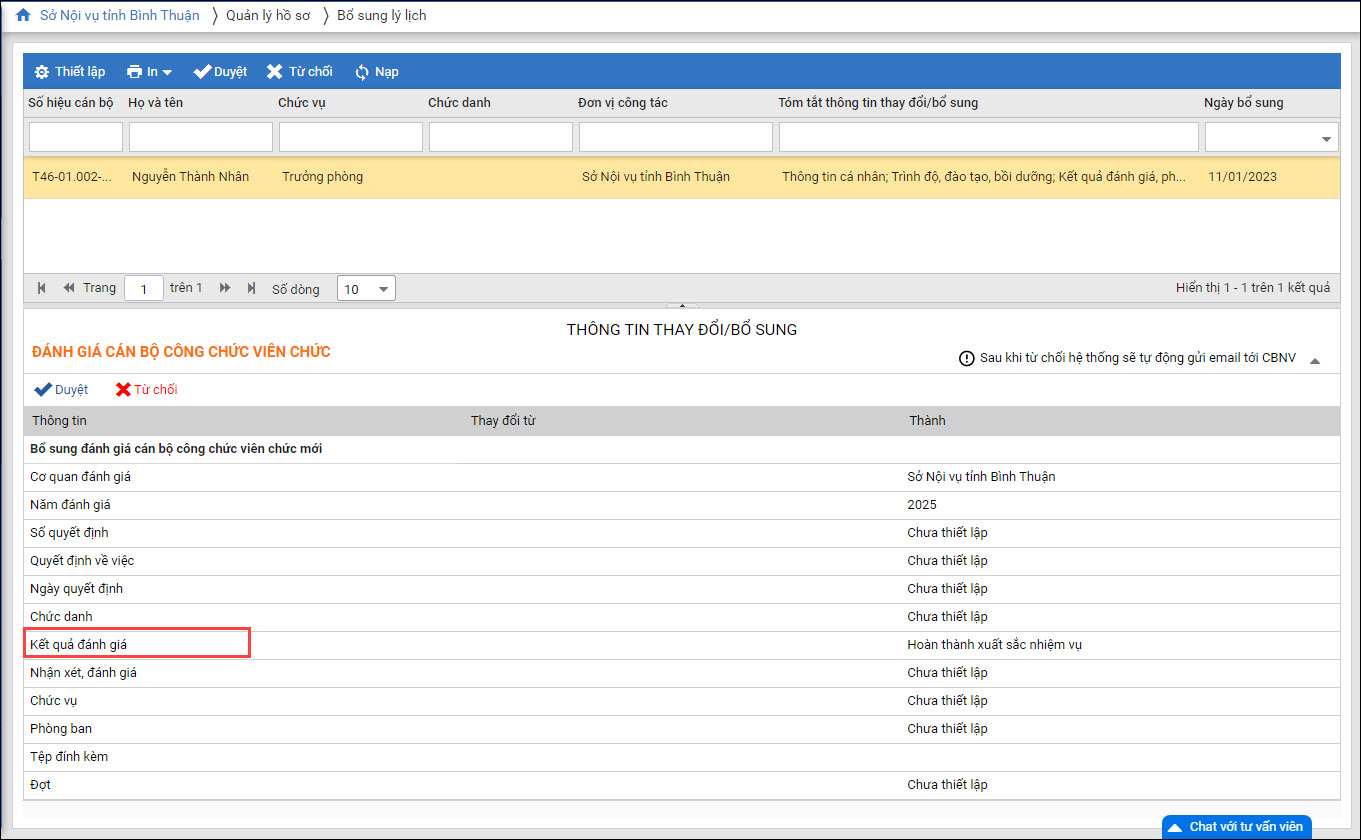Collapse the evaluation section with arrow
The width and height of the screenshot is (1361, 840).
[1314, 360]
